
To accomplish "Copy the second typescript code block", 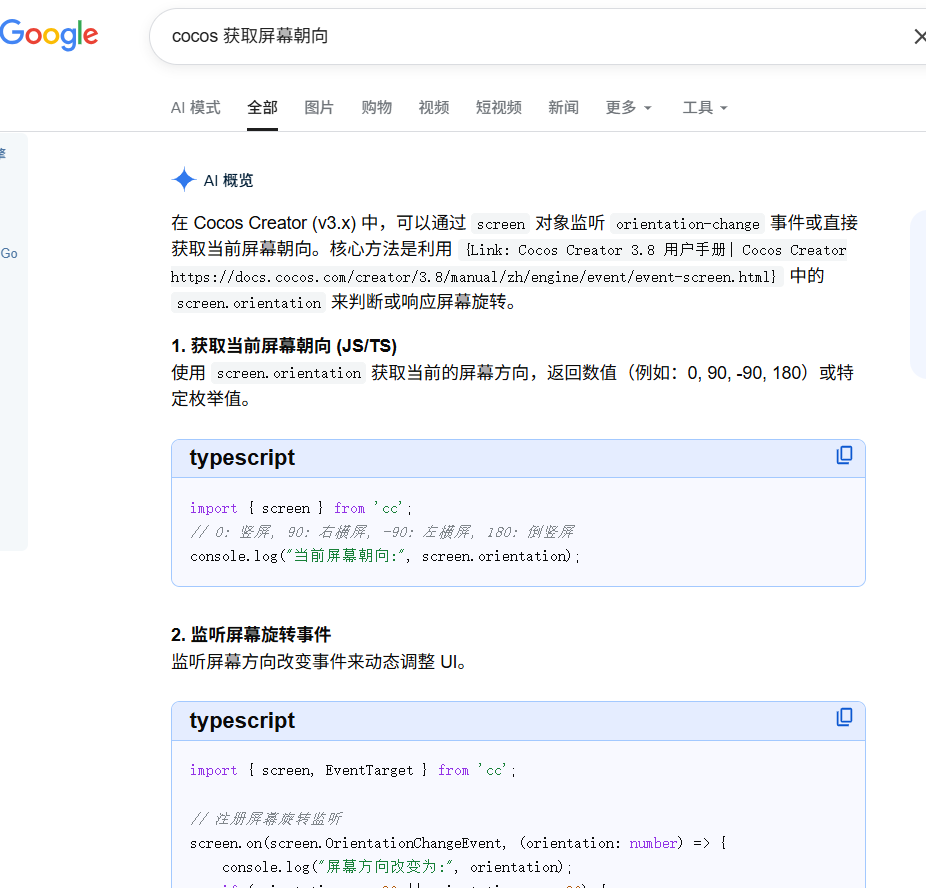I will click(x=845, y=718).
